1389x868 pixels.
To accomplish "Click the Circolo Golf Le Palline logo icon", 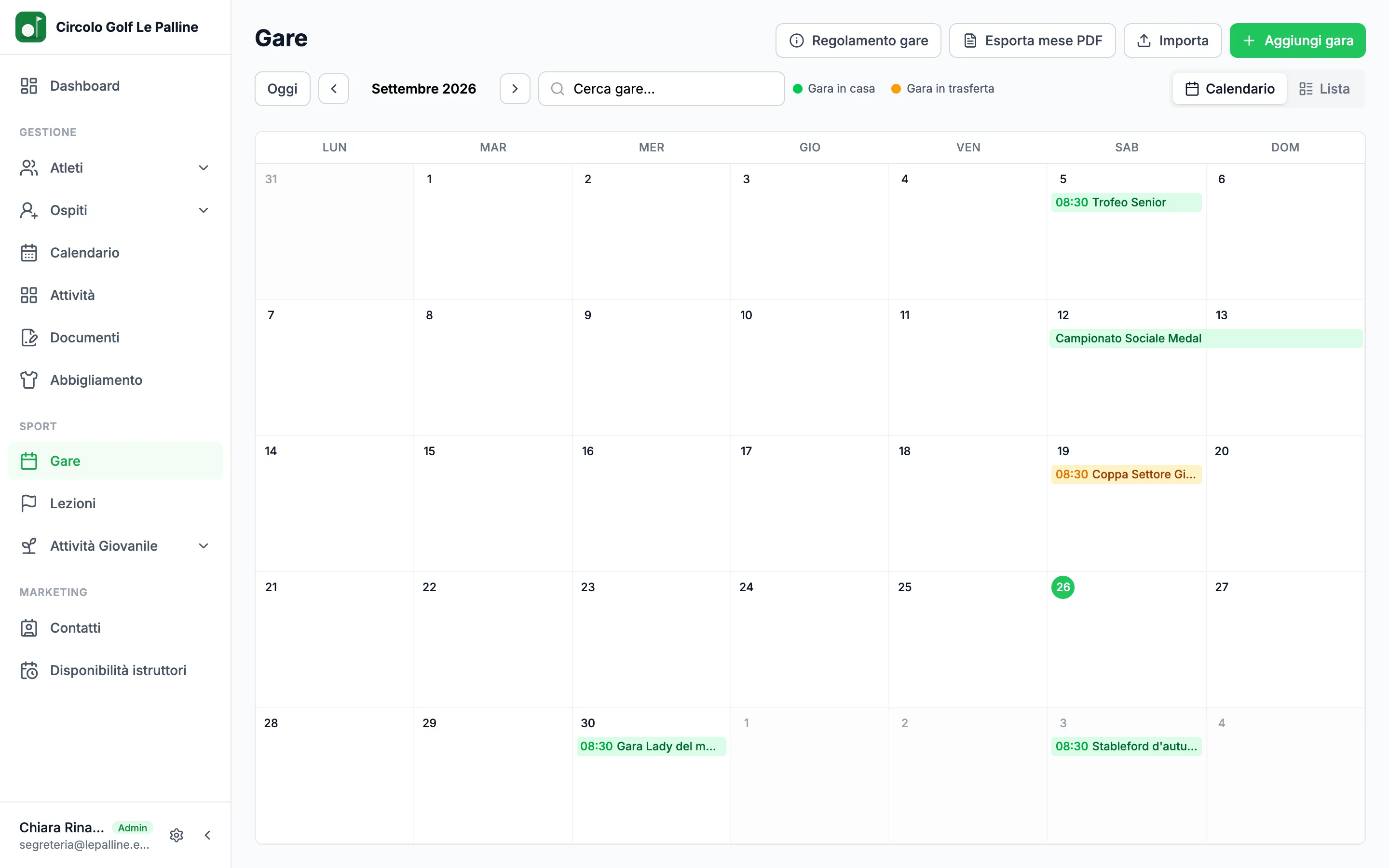I will pos(30,27).
